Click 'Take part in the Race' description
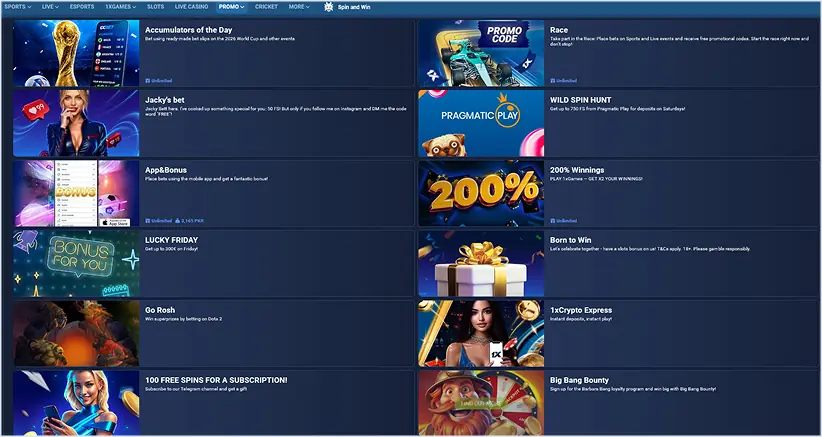The image size is (822, 437). (x=680, y=41)
